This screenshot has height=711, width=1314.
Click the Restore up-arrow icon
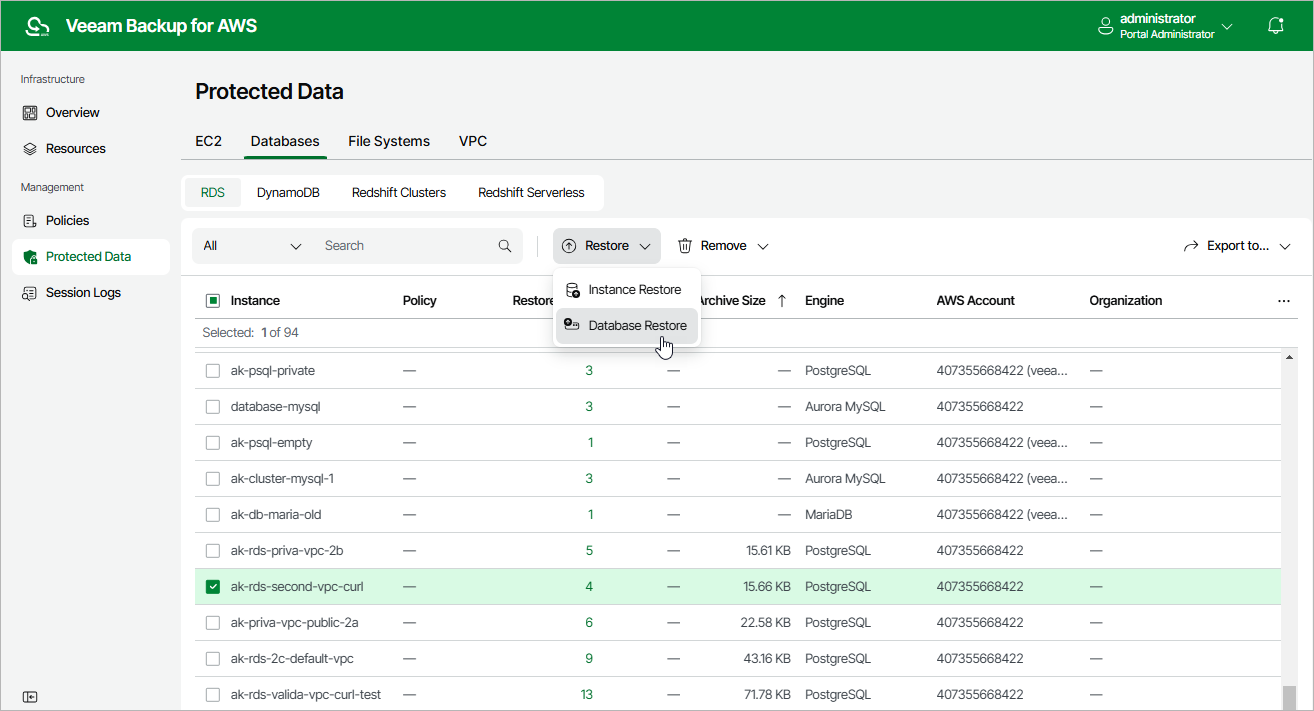569,246
